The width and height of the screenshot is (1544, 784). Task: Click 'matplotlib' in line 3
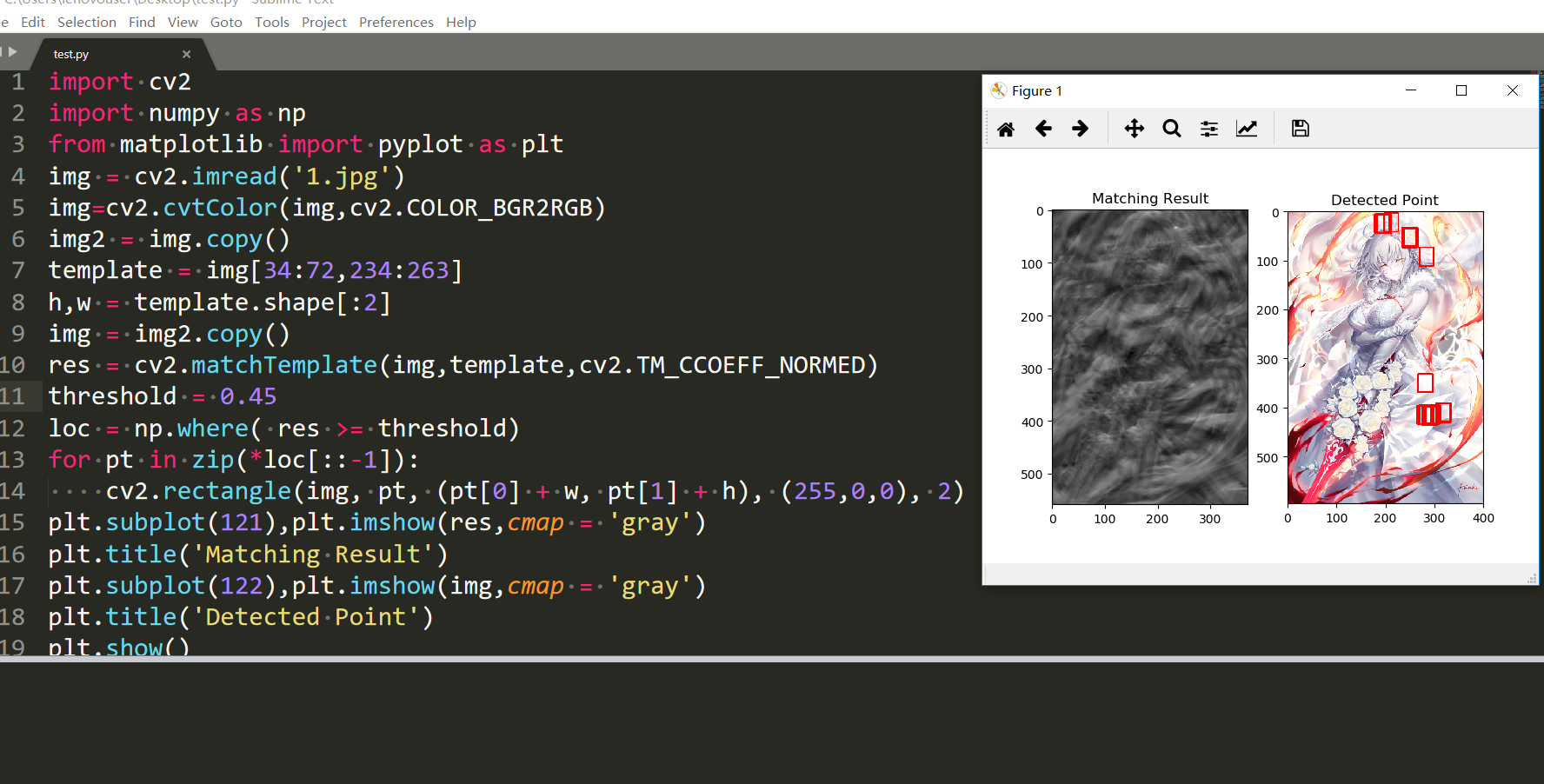(x=191, y=144)
